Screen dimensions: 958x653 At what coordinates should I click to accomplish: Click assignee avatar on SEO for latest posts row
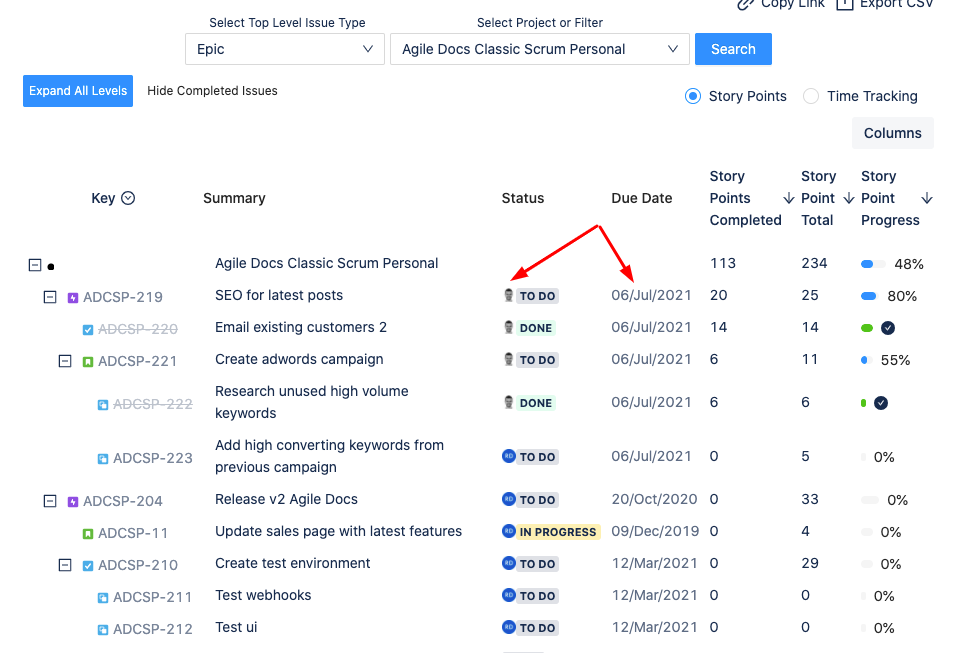click(508, 295)
